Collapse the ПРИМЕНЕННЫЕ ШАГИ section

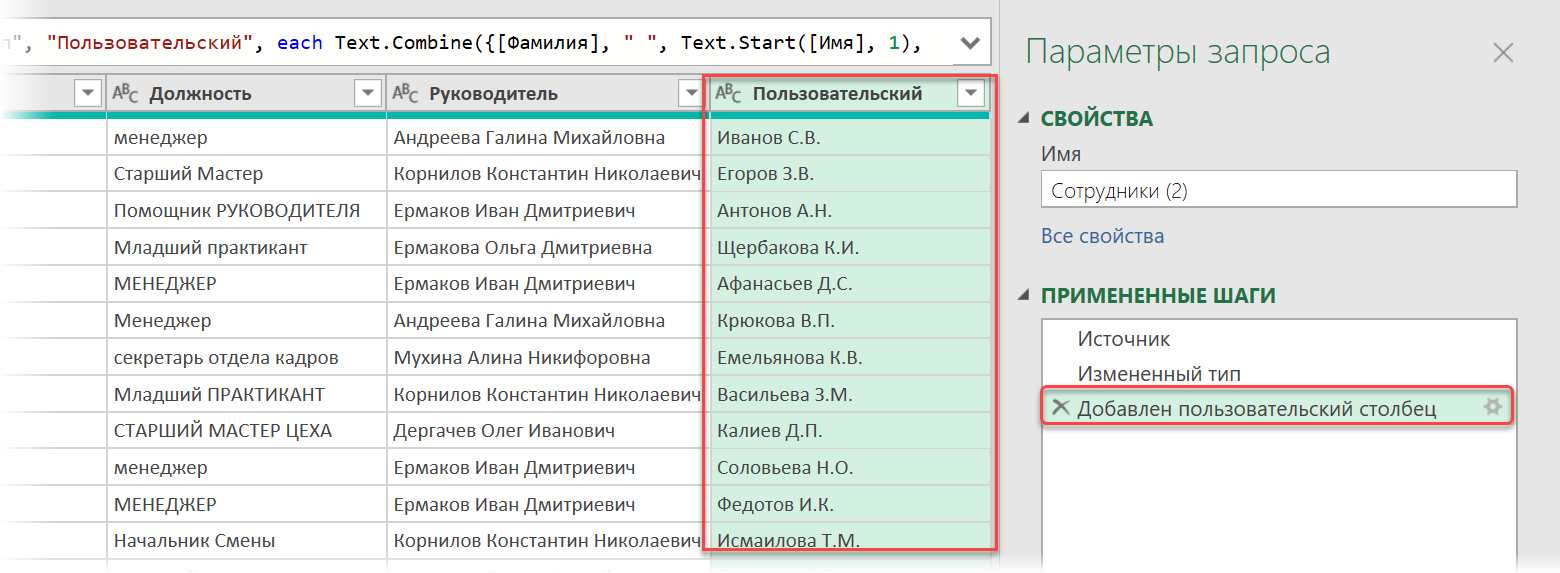[1023, 295]
